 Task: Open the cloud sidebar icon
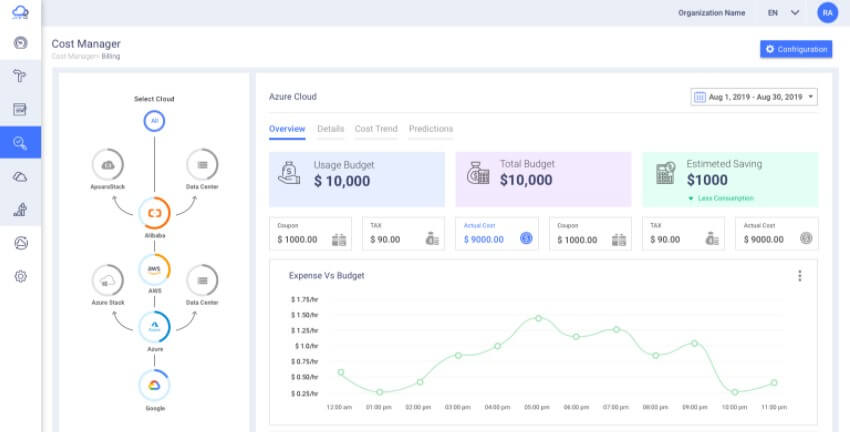click(x=20, y=177)
